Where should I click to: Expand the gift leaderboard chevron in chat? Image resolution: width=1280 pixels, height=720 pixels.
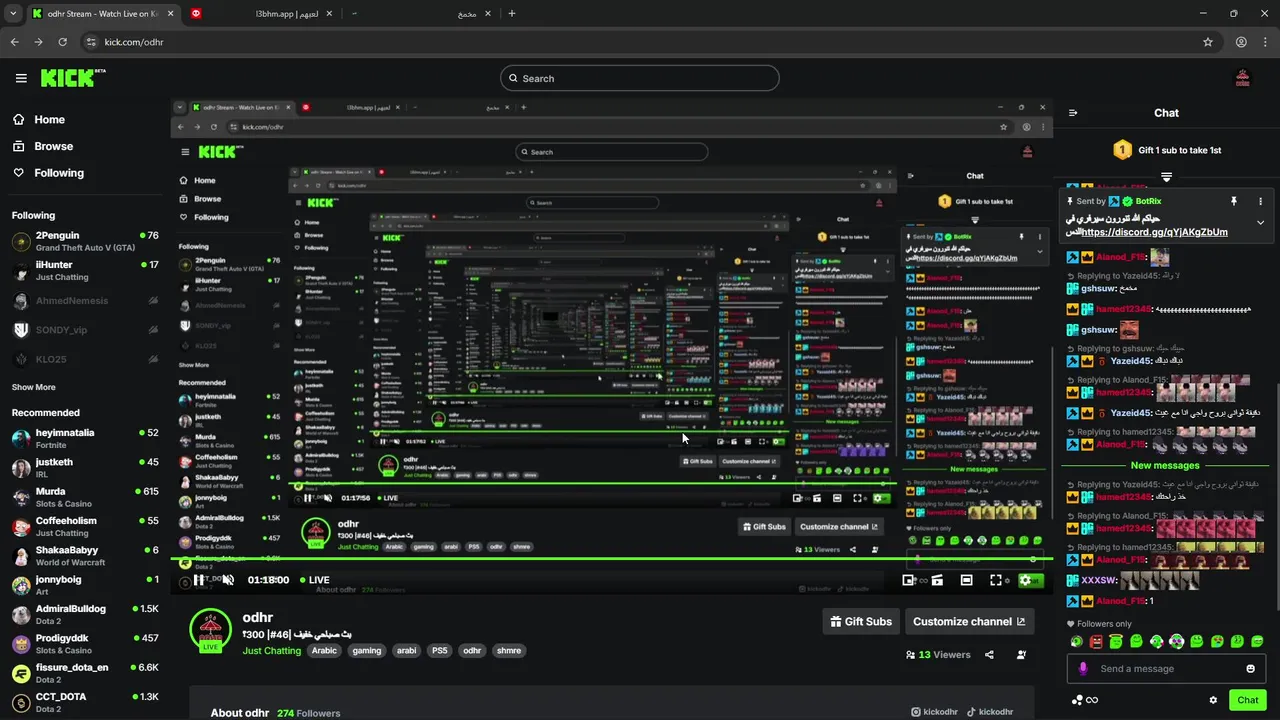click(x=1166, y=176)
